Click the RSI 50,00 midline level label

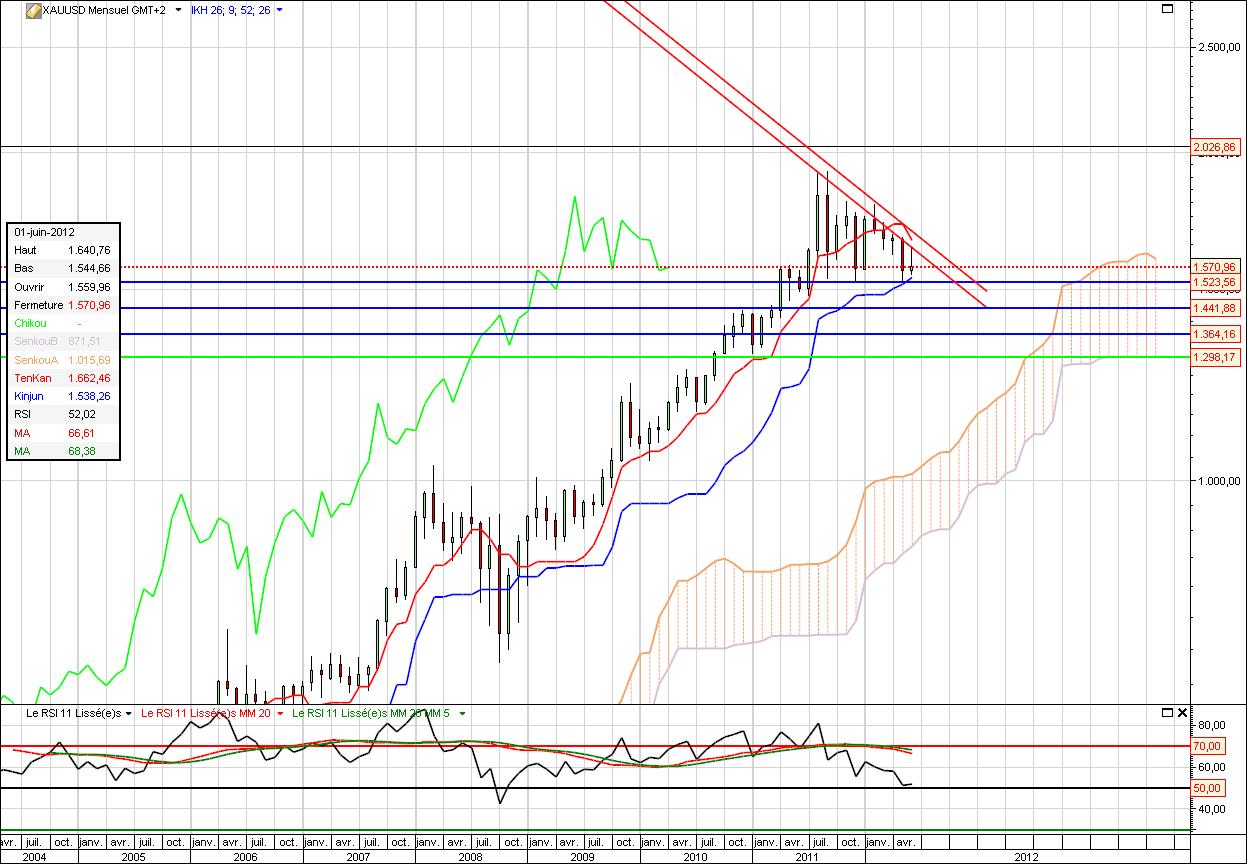click(x=1207, y=788)
